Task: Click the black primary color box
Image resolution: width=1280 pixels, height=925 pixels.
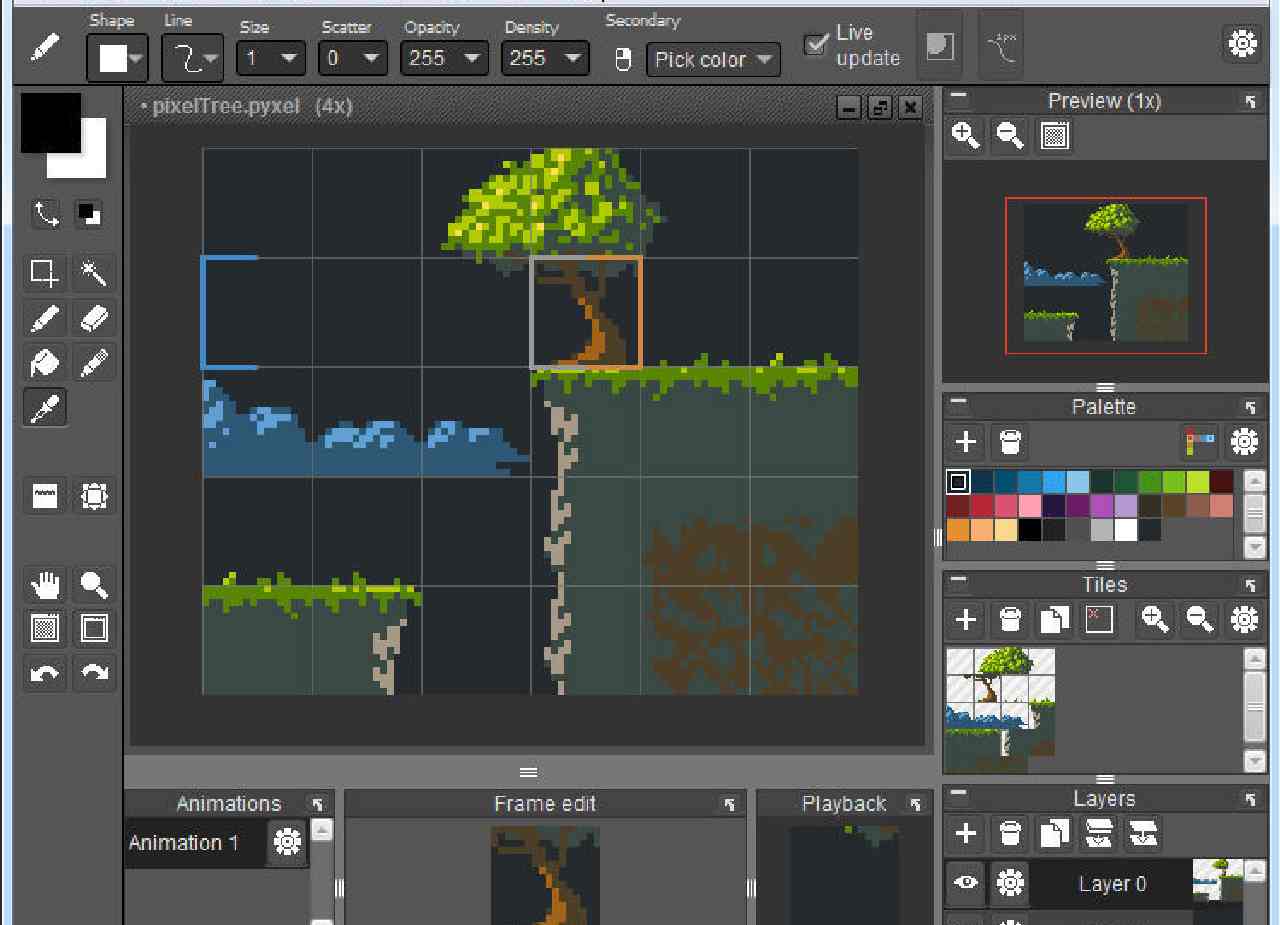Action: coord(51,123)
